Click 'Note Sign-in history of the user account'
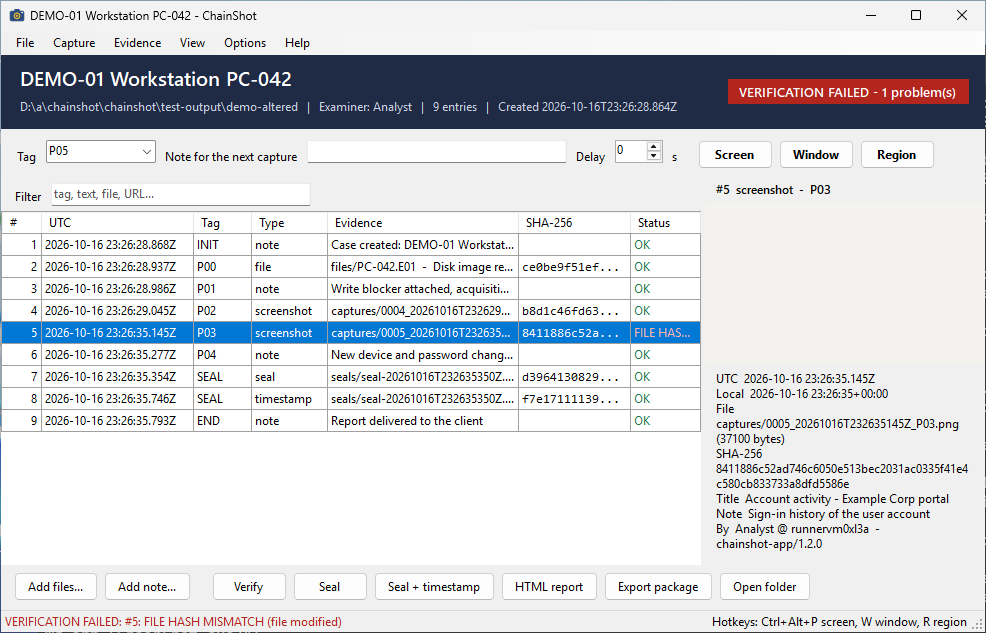The height and width of the screenshot is (633, 986). 823,514
